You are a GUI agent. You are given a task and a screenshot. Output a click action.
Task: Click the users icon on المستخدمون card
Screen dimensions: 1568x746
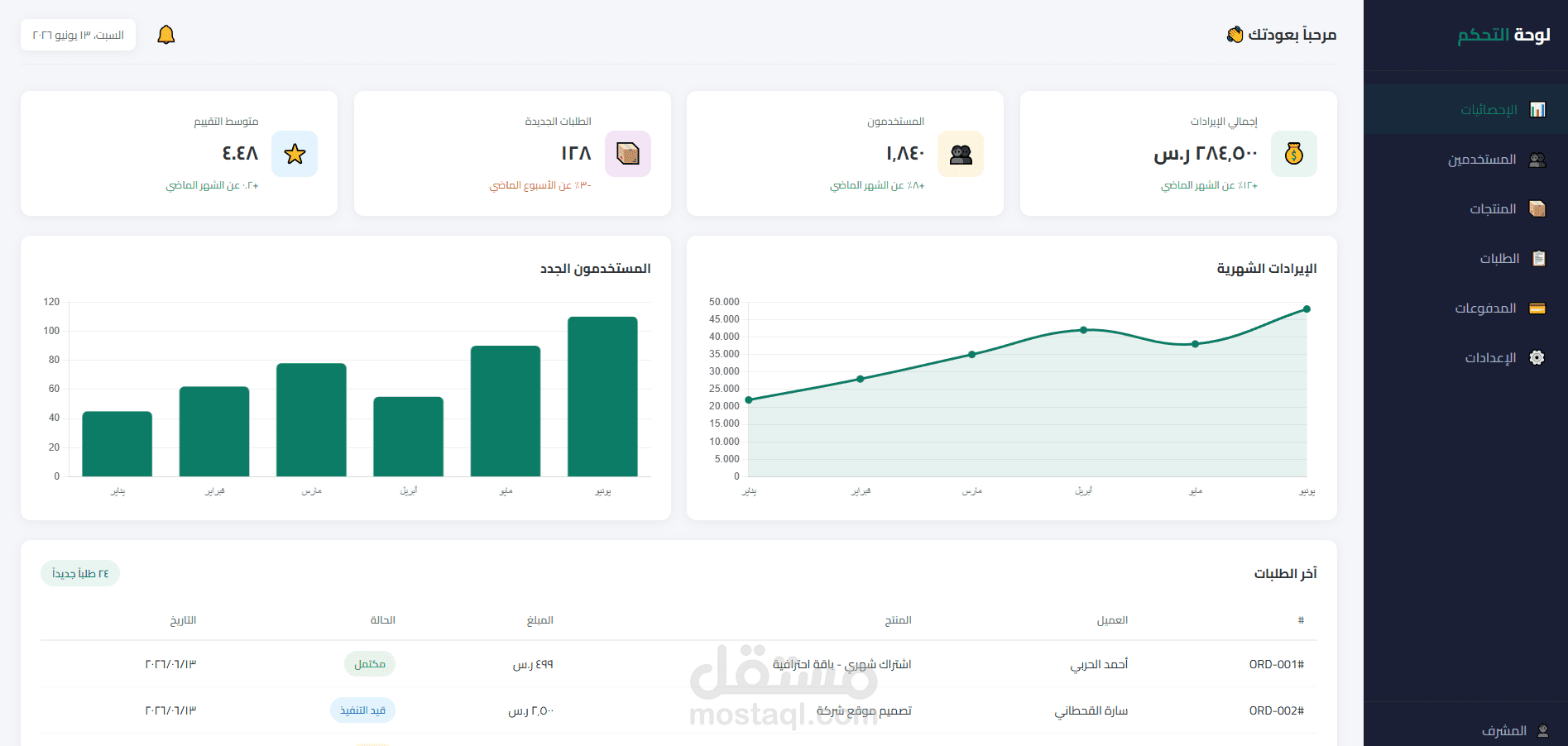[x=961, y=154]
